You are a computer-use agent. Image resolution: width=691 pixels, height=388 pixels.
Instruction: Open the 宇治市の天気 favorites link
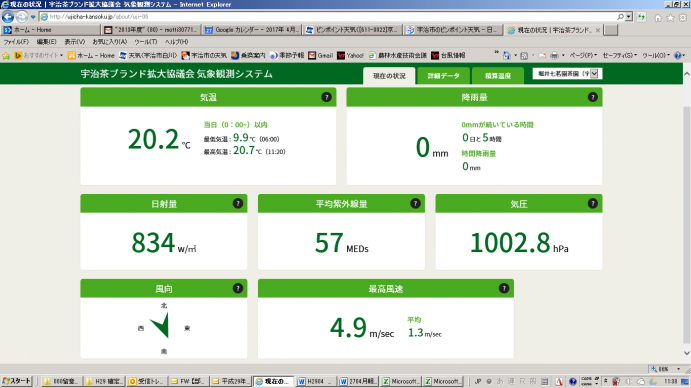[x=204, y=56]
